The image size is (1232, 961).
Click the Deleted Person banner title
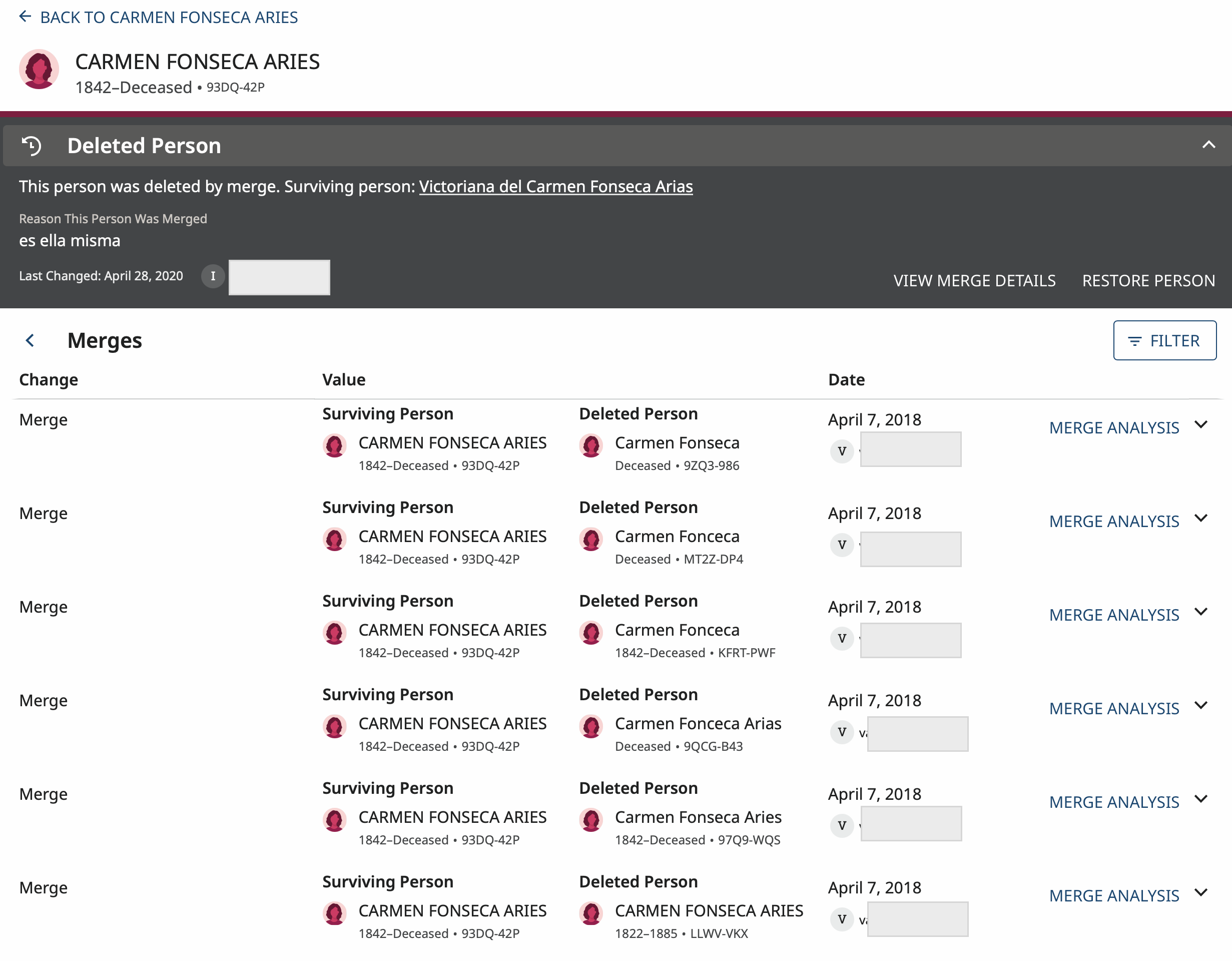(x=144, y=146)
